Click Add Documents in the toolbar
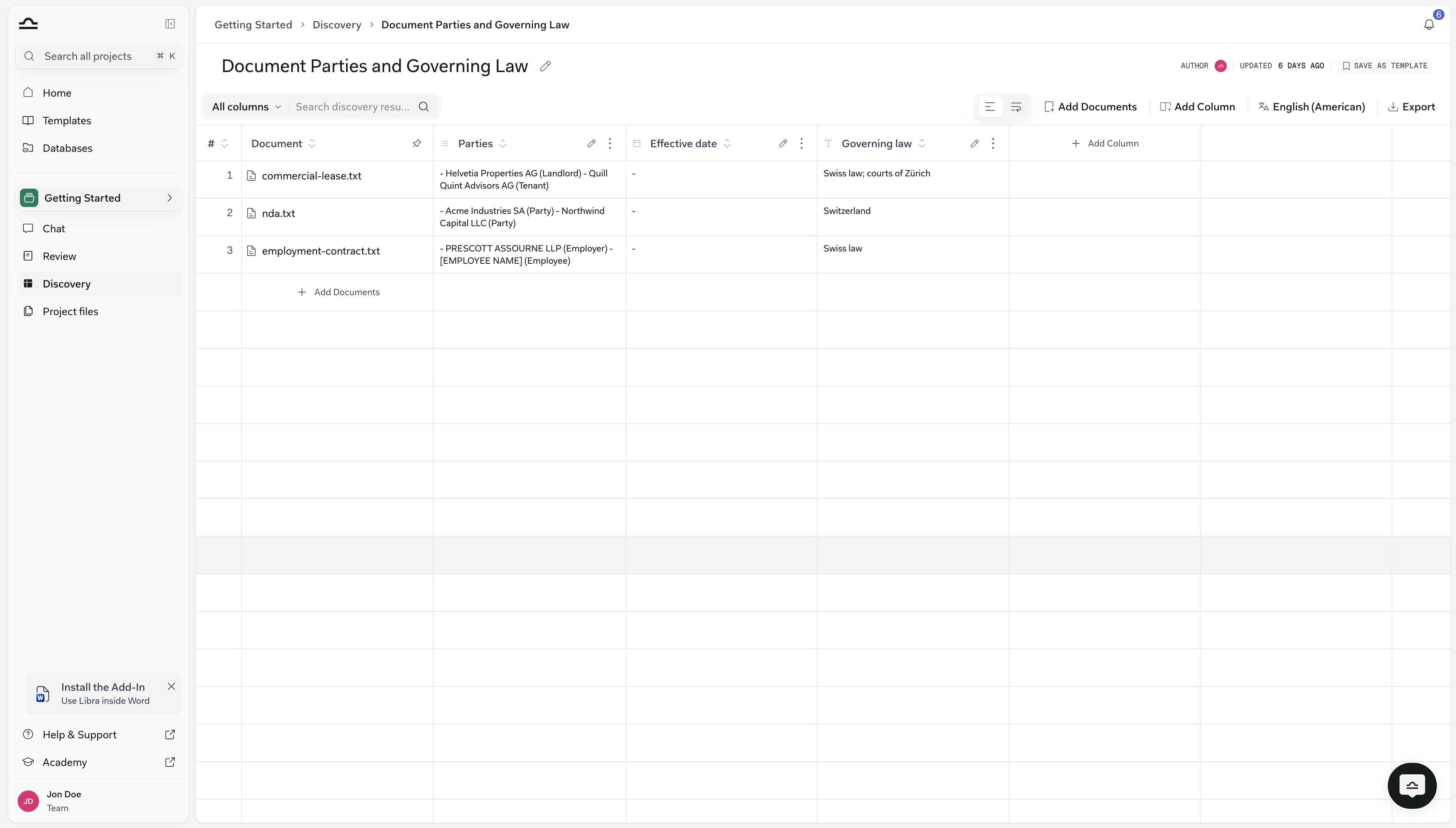The width and height of the screenshot is (1456, 828). [1090, 107]
